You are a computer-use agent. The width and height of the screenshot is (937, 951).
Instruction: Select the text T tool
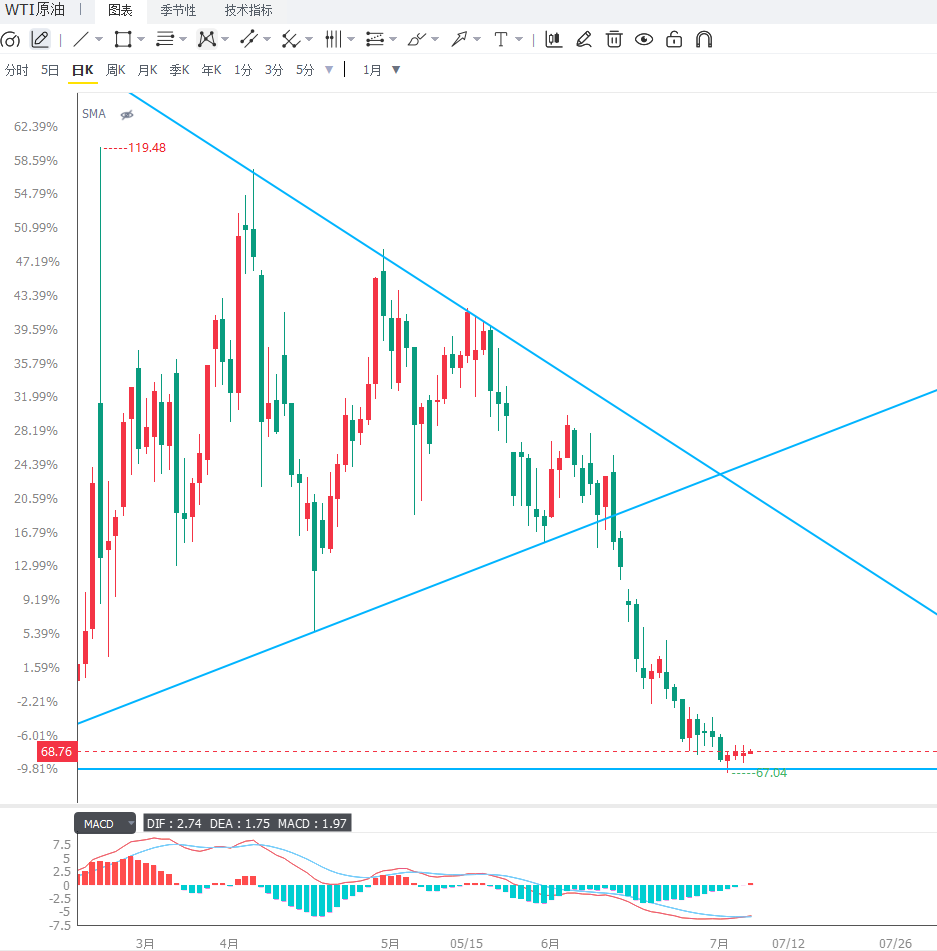pos(501,39)
